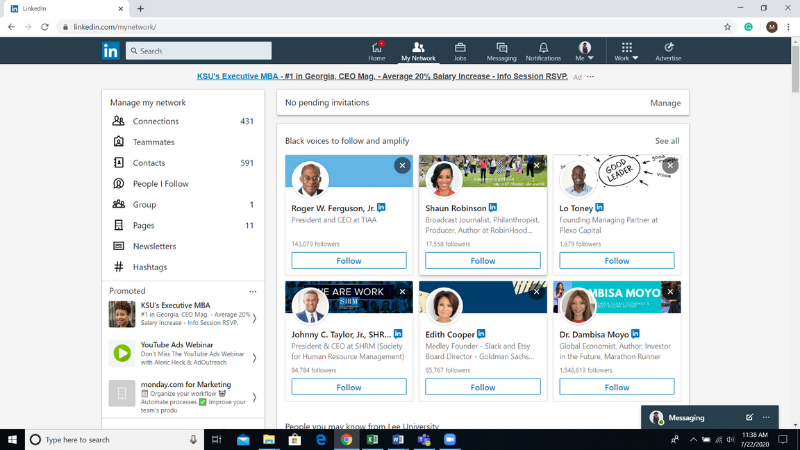Compose new message in Messaging panel
The height and width of the screenshot is (450, 800).
(x=749, y=417)
